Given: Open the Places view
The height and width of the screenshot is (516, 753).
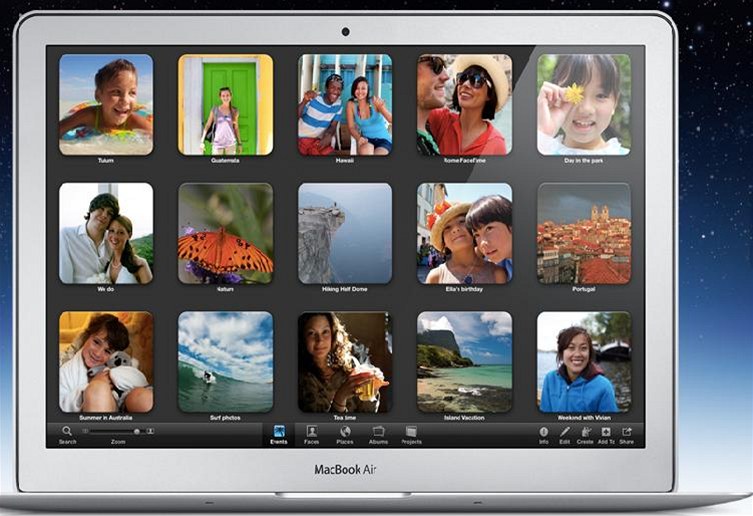Looking at the screenshot, I should [x=345, y=432].
